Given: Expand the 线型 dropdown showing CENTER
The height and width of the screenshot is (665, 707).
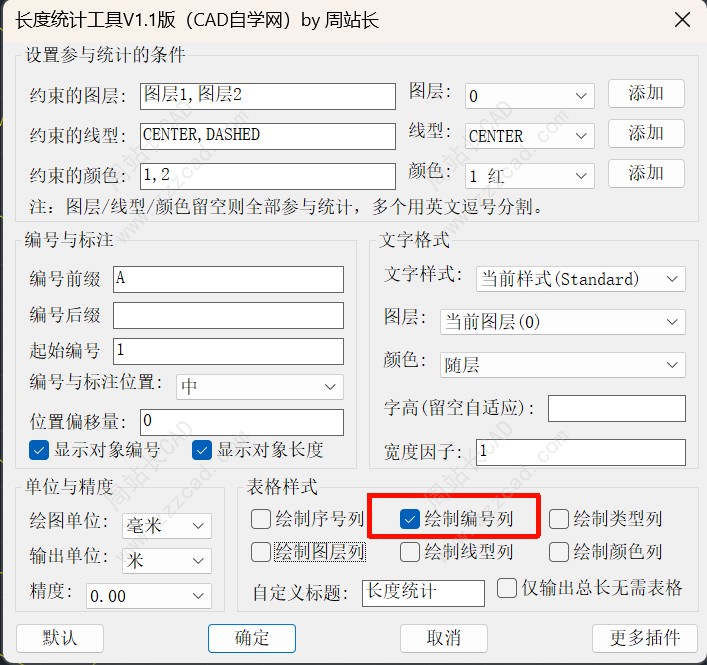Looking at the screenshot, I should pyautogui.click(x=530, y=136).
